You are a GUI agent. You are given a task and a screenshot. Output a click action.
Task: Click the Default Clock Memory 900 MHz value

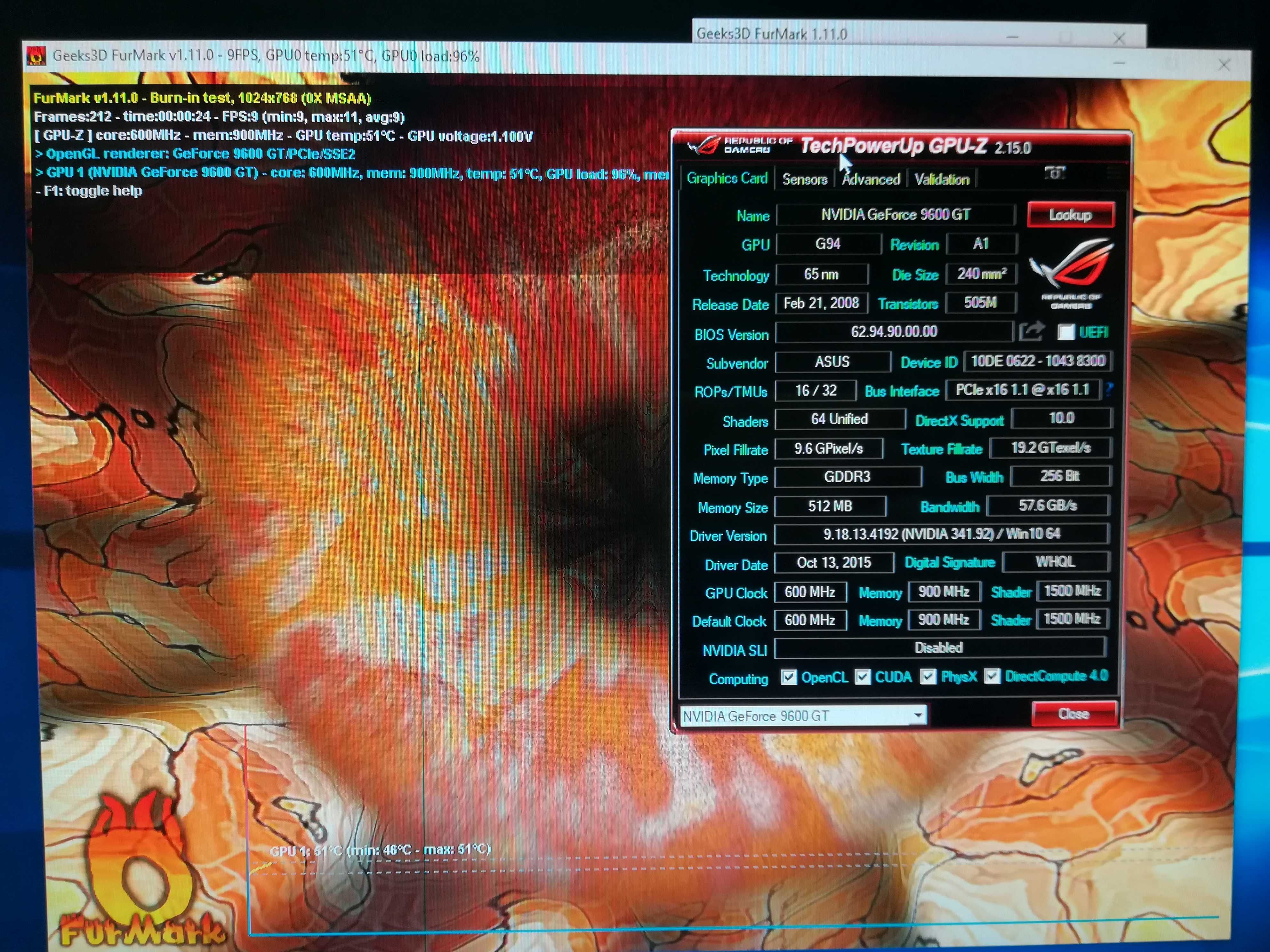point(944,620)
